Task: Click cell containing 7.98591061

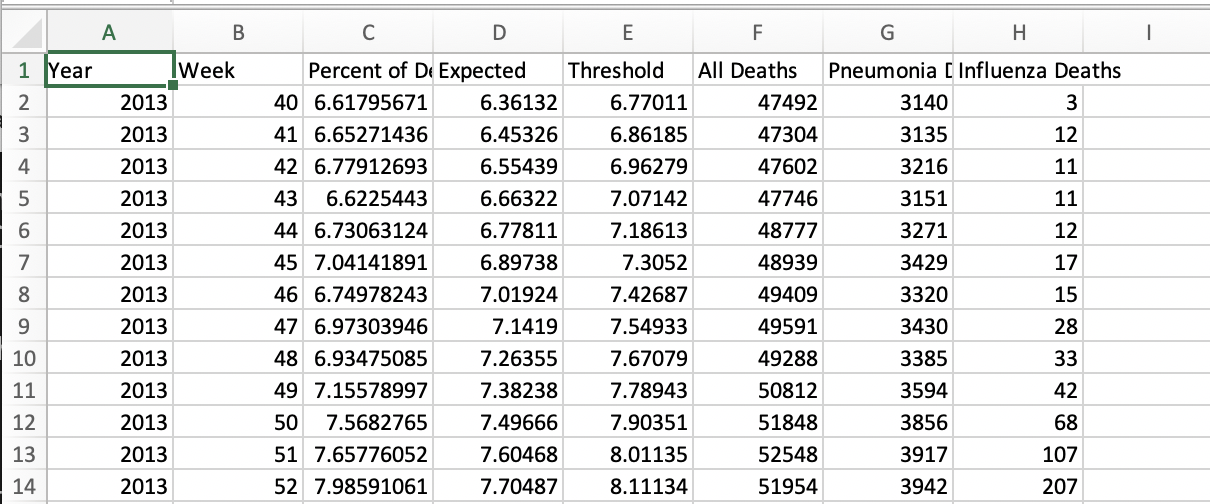Action: point(368,487)
